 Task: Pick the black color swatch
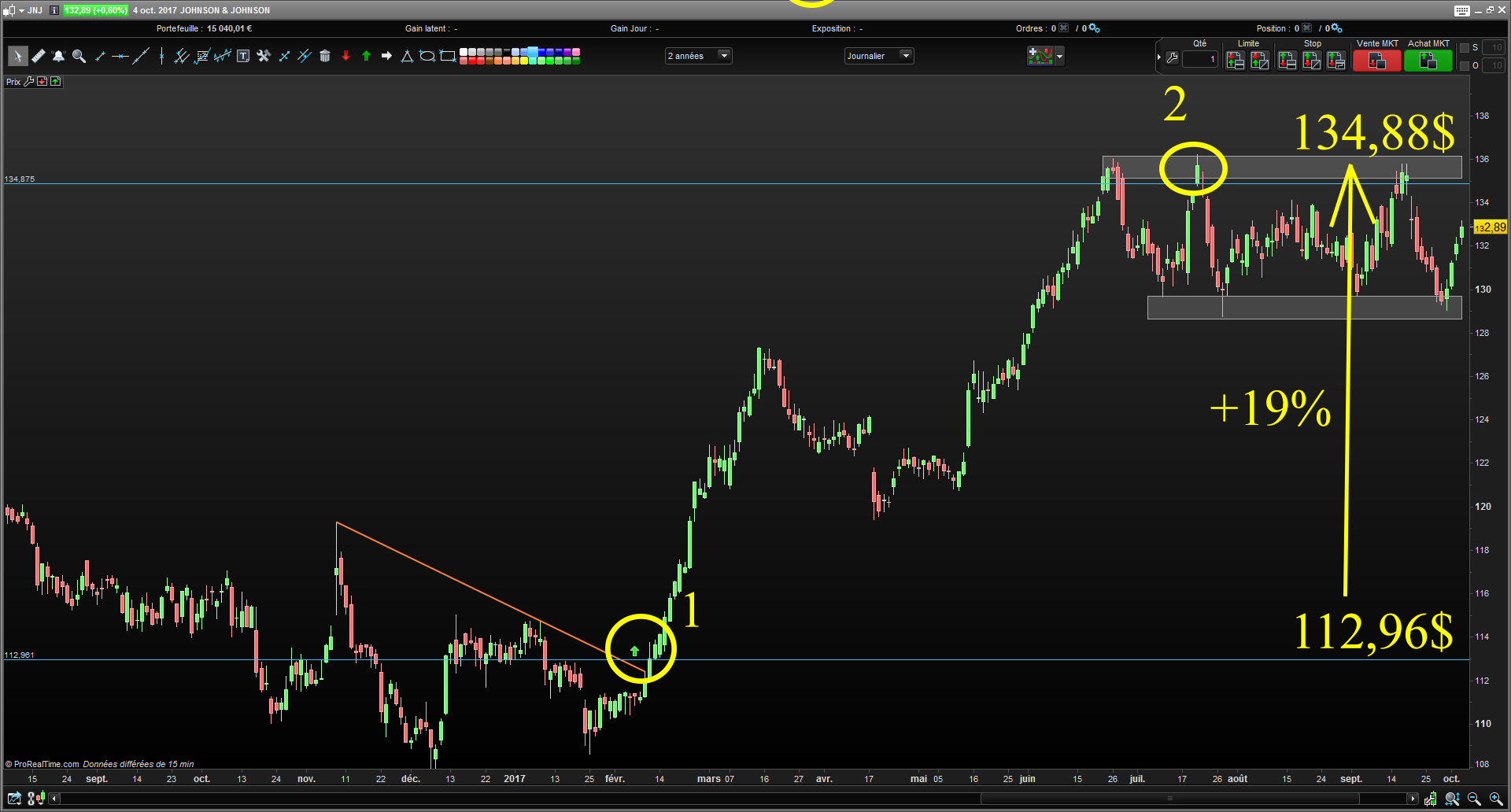tap(507, 51)
